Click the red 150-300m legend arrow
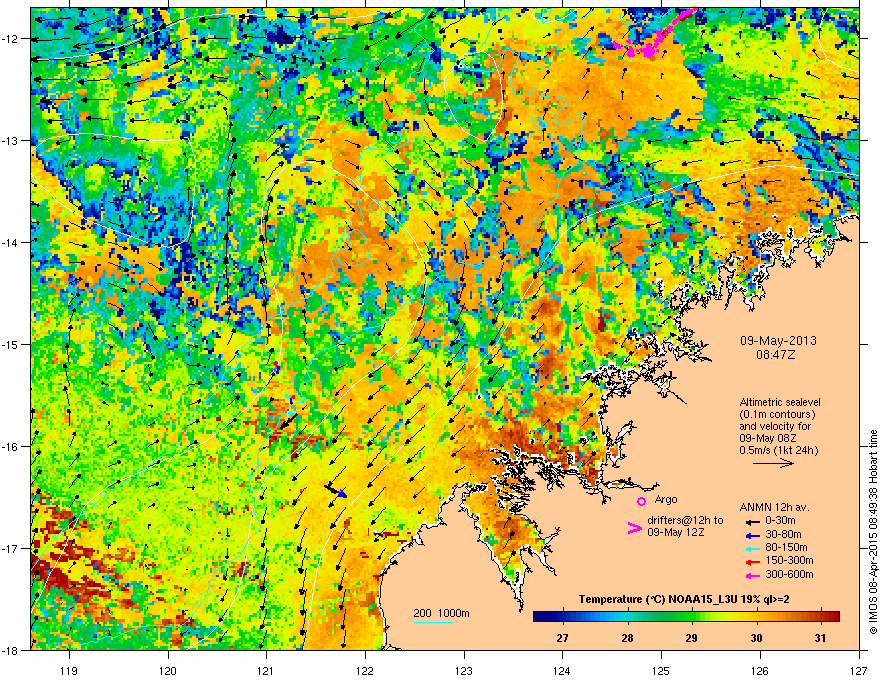 [754, 562]
